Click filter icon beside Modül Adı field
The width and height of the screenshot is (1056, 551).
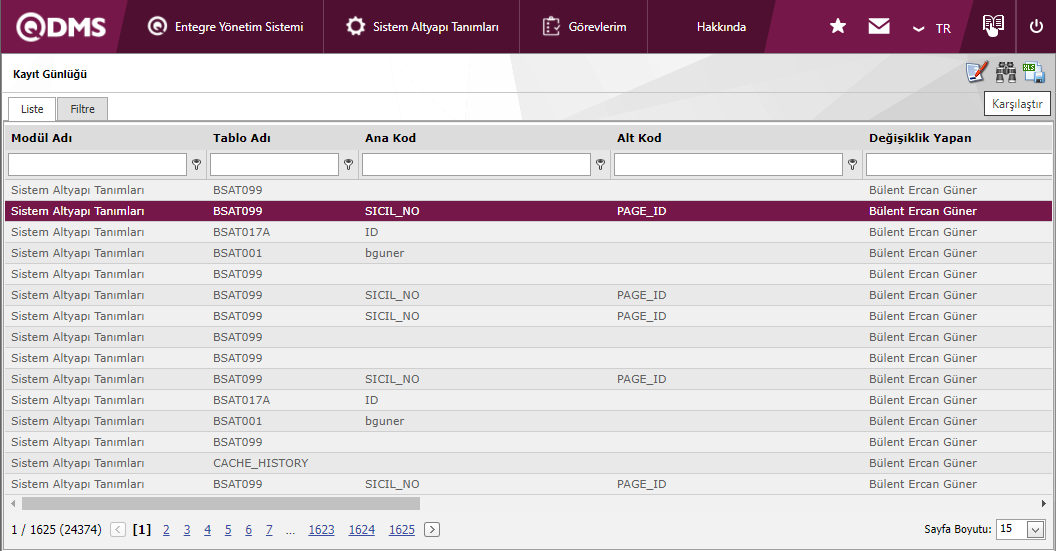pos(196,165)
